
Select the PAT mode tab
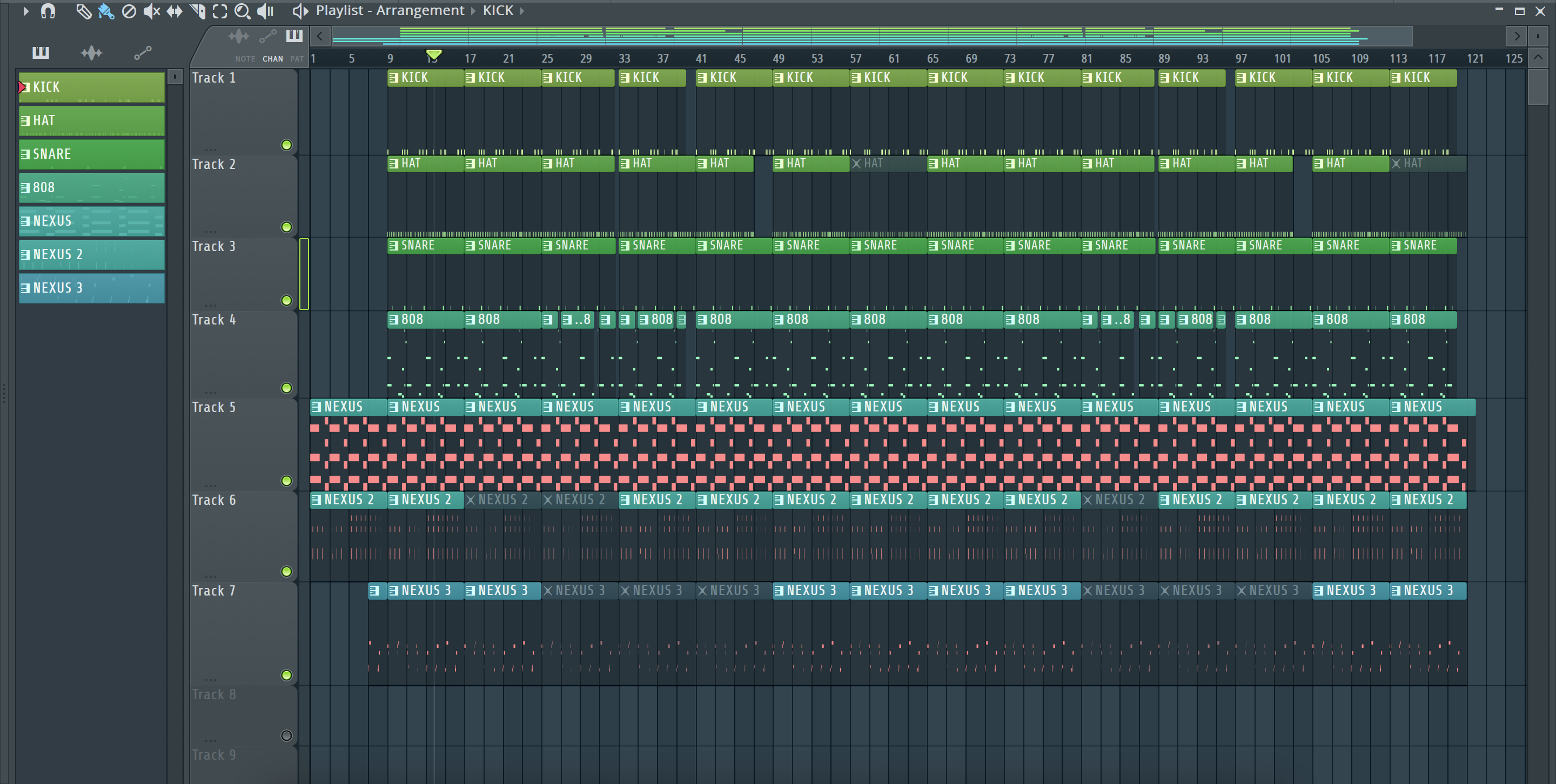[x=297, y=59]
